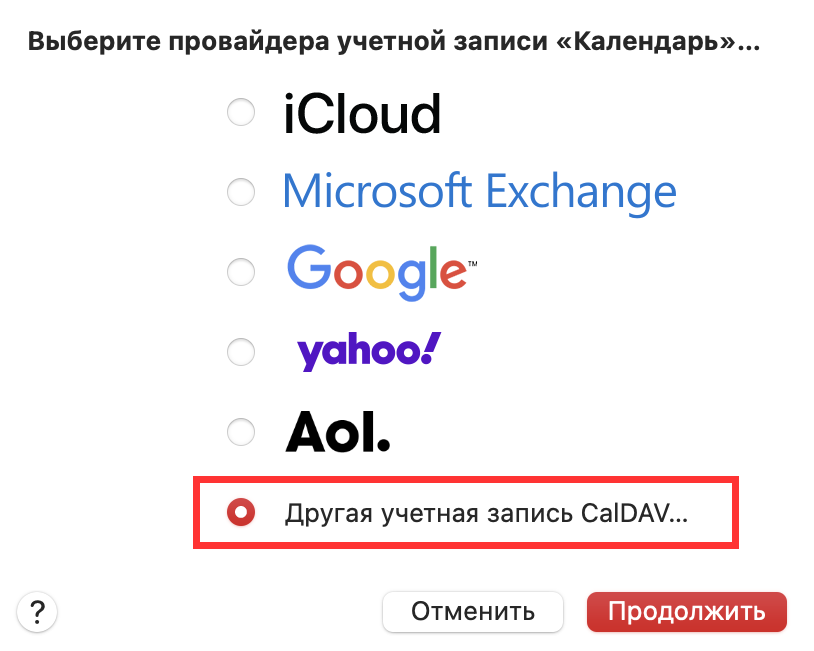Select the Google account radio button
814x651 pixels.
pyautogui.click(x=241, y=271)
